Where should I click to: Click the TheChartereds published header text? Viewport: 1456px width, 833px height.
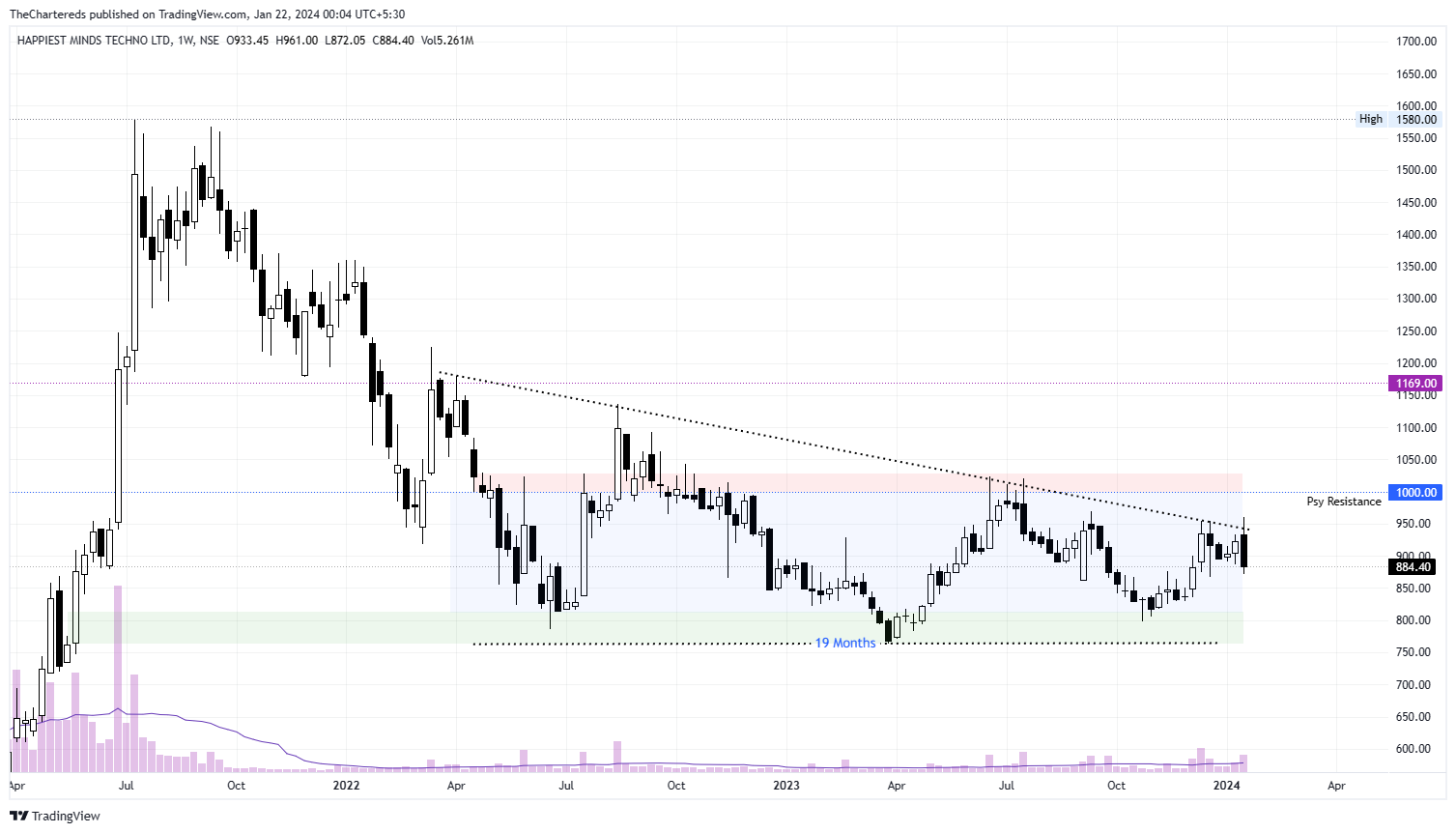click(x=207, y=14)
